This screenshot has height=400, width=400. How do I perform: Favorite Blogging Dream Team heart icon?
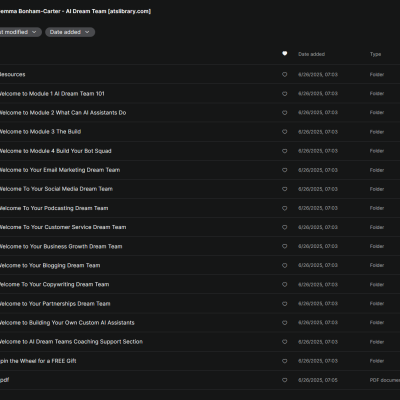click(x=284, y=265)
